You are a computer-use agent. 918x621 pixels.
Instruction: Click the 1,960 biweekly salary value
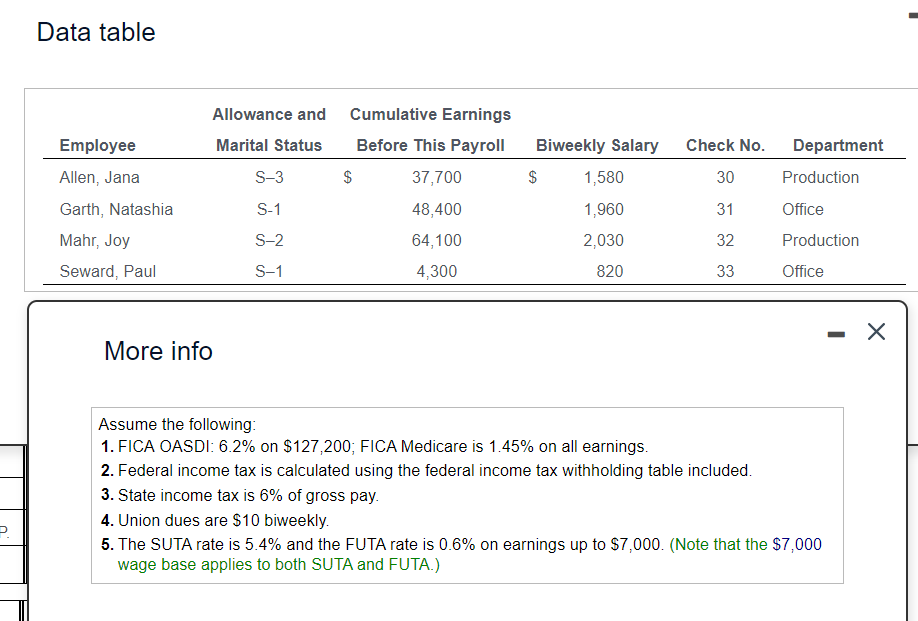[604, 209]
